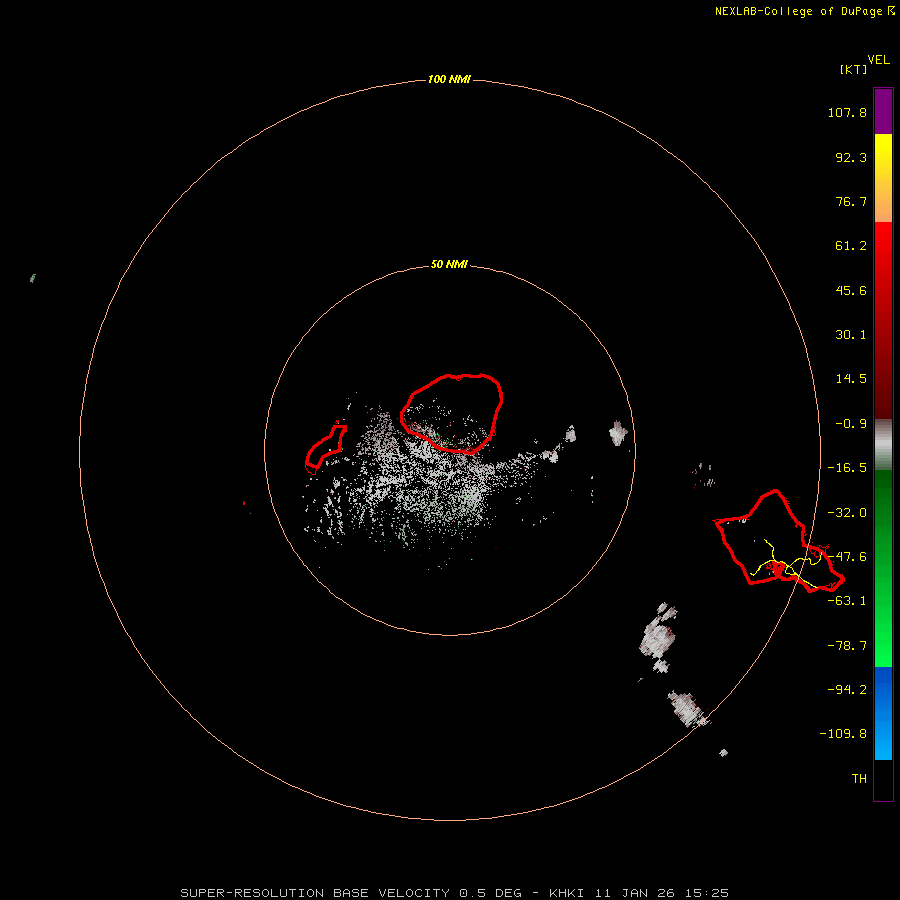
Task: Pick the blue segment of velocity scale
Action: pos(883,713)
